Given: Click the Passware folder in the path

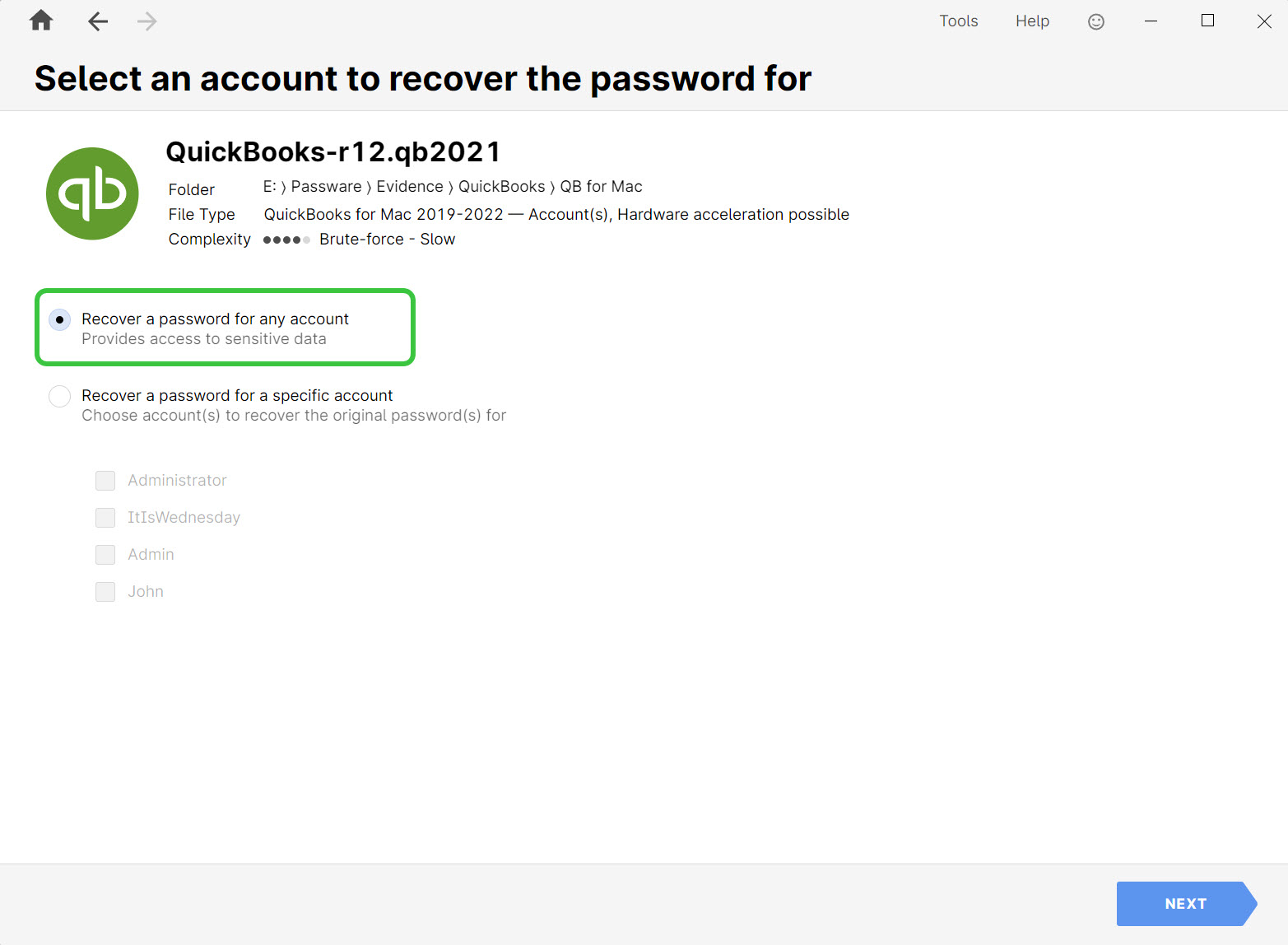Looking at the screenshot, I should coord(326,186).
